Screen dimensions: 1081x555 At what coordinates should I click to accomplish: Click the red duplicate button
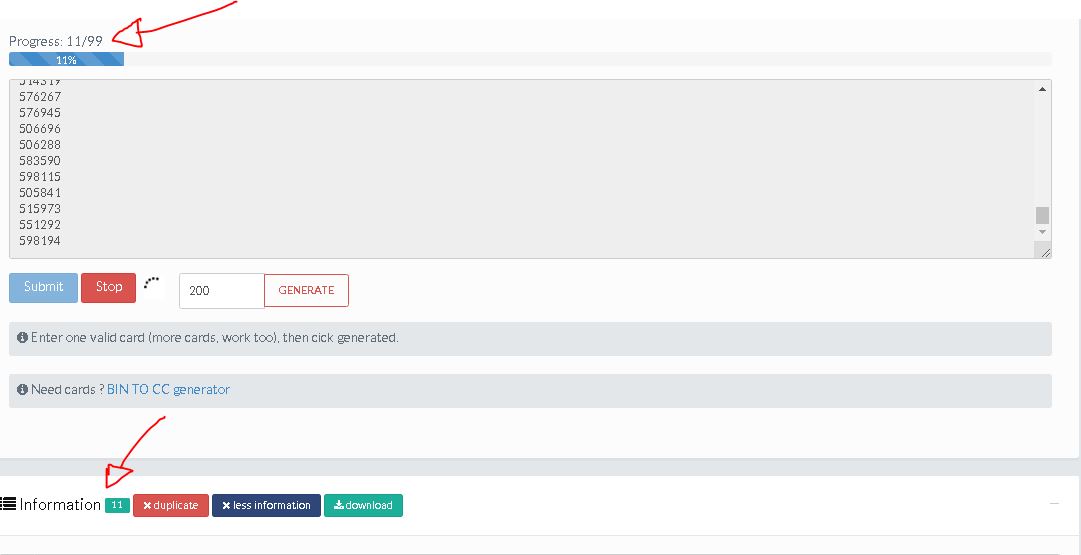point(171,505)
